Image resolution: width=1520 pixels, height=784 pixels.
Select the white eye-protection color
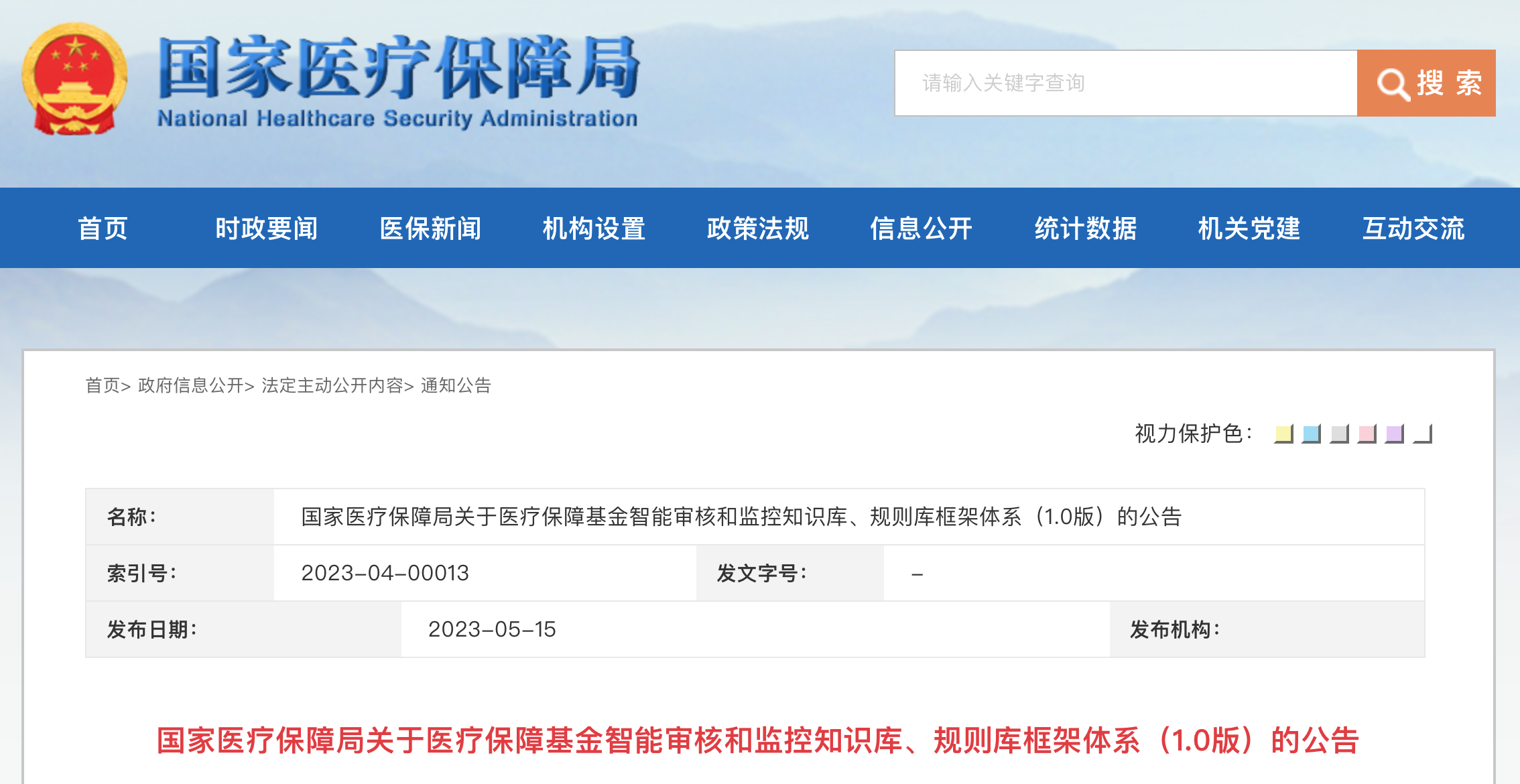tap(1423, 434)
